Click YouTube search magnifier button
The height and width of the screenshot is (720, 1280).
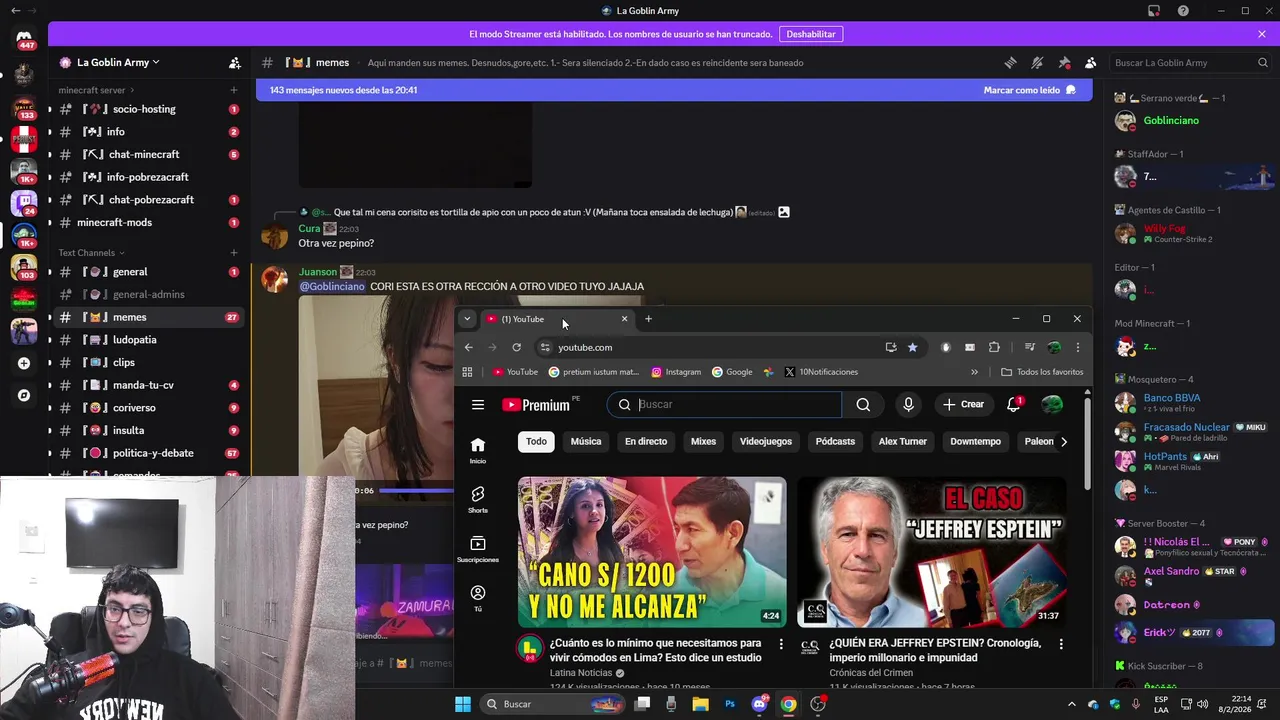(x=863, y=405)
